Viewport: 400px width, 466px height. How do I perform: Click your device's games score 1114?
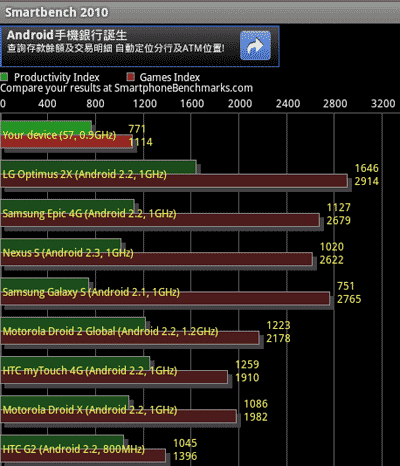(141, 142)
